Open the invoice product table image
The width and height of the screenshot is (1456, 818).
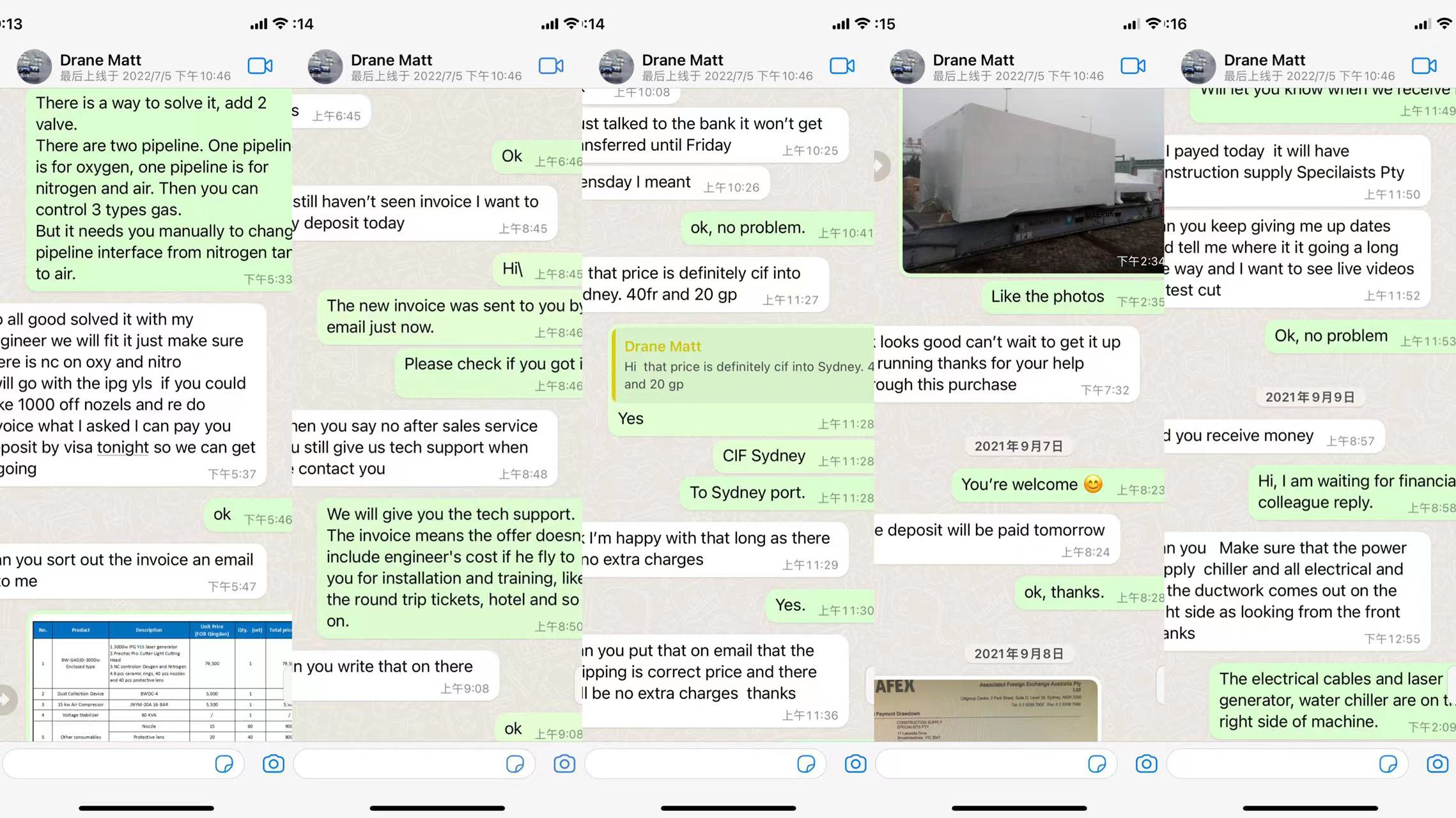point(162,681)
